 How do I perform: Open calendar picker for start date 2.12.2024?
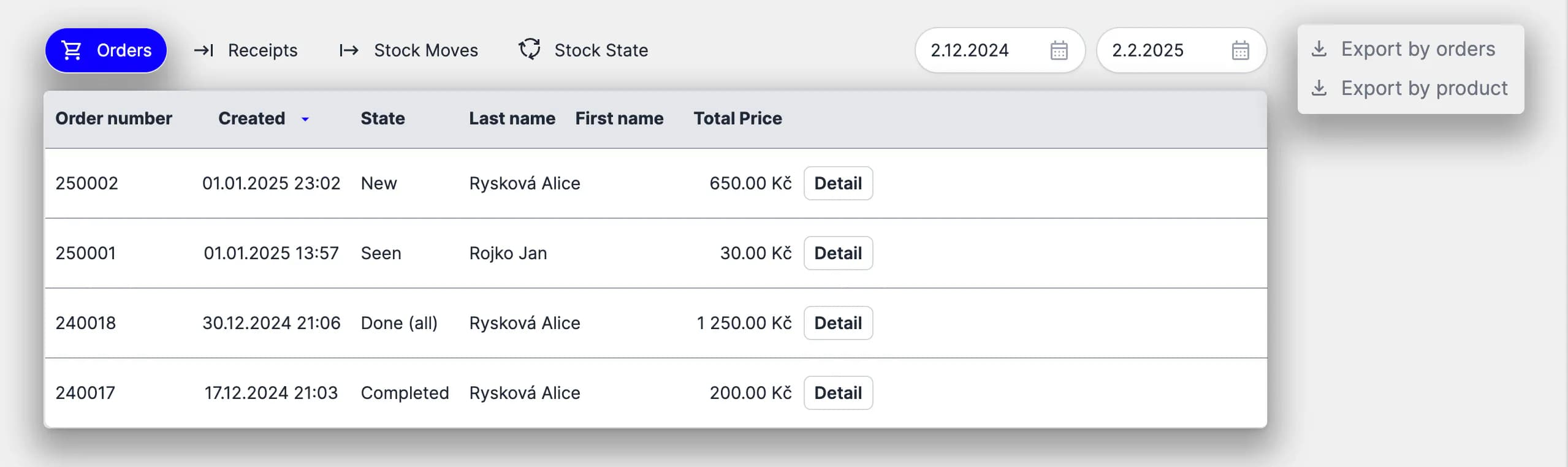coord(1059,50)
